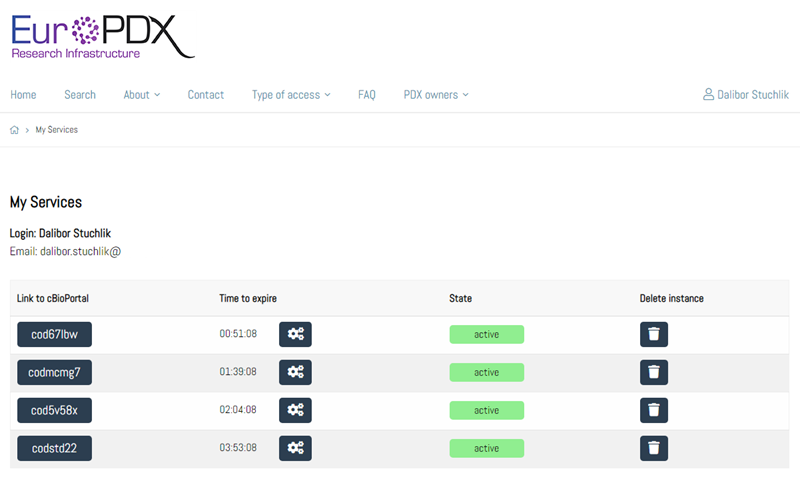The image size is (800, 483).
Task: Open the Dalibor Stuchlik user account link
Action: click(745, 94)
